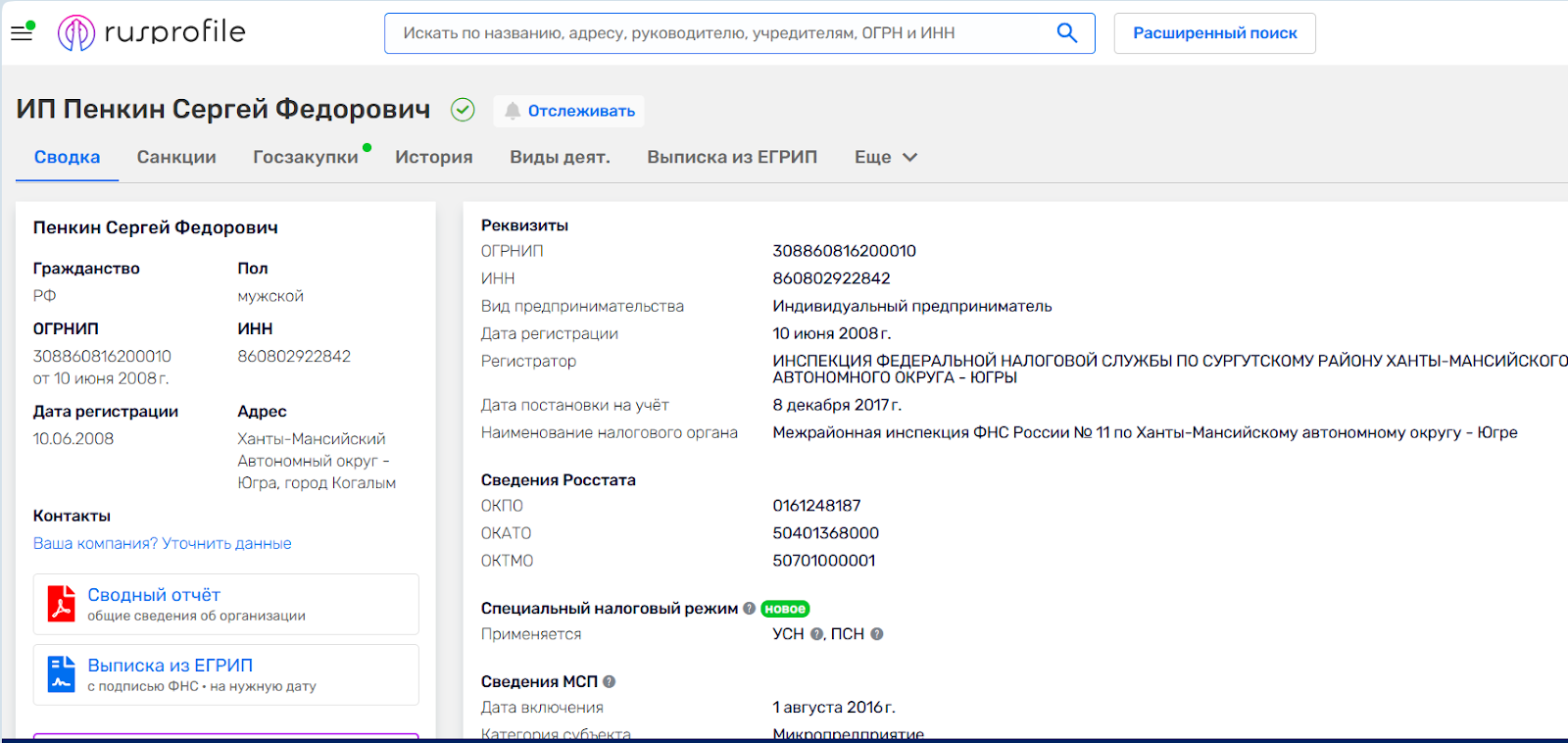Open the Госзакупки tab
Image resolution: width=1568 pixels, height=743 pixels.
click(306, 157)
